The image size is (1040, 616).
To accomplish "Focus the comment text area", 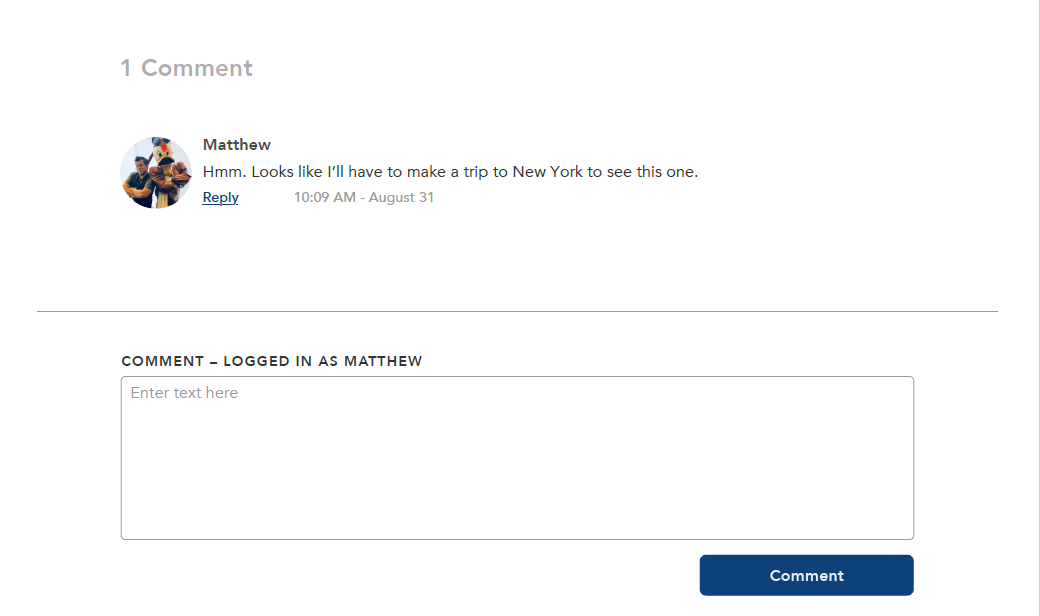I will [x=517, y=458].
